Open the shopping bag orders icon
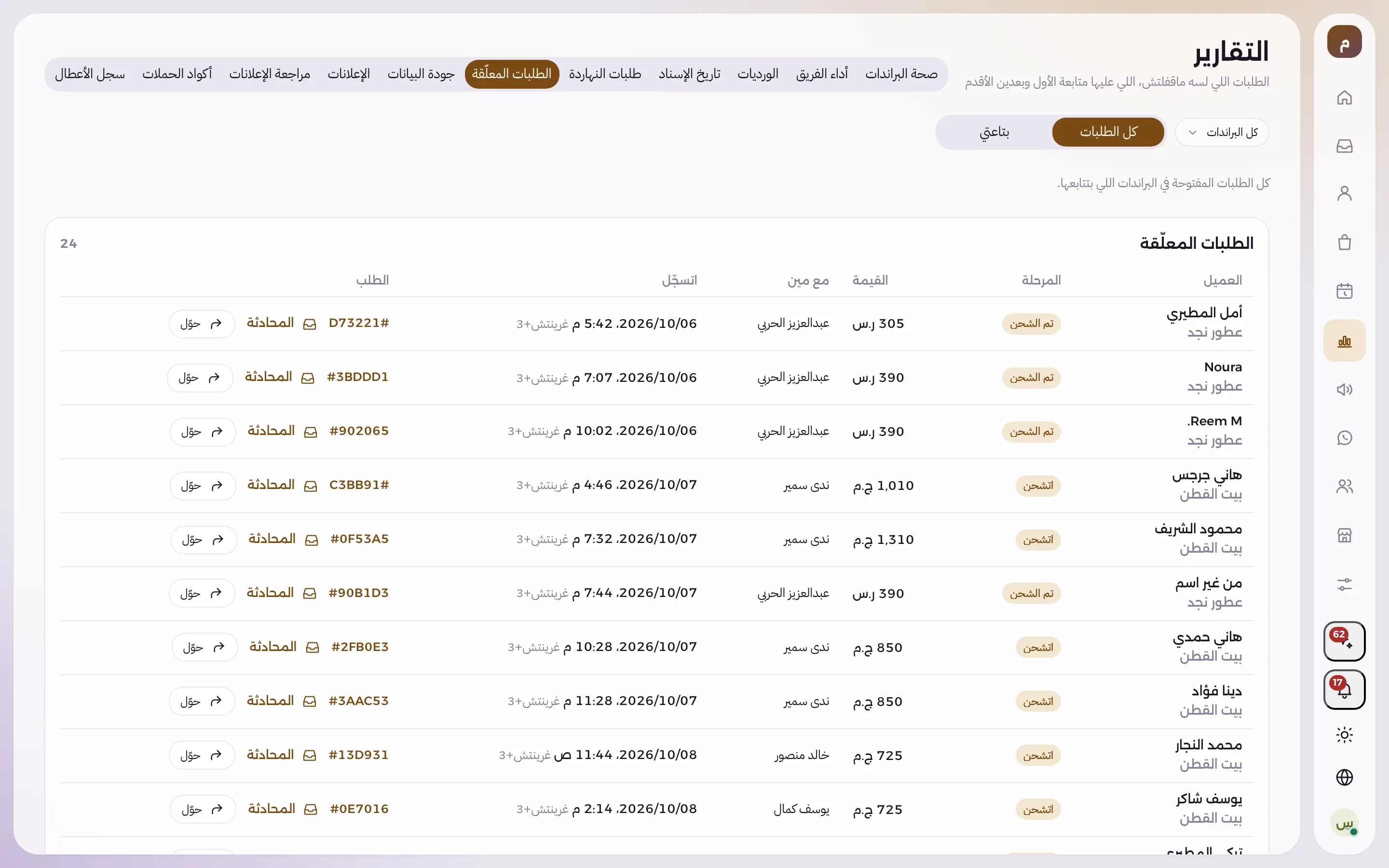Image resolution: width=1389 pixels, height=868 pixels. point(1344,243)
